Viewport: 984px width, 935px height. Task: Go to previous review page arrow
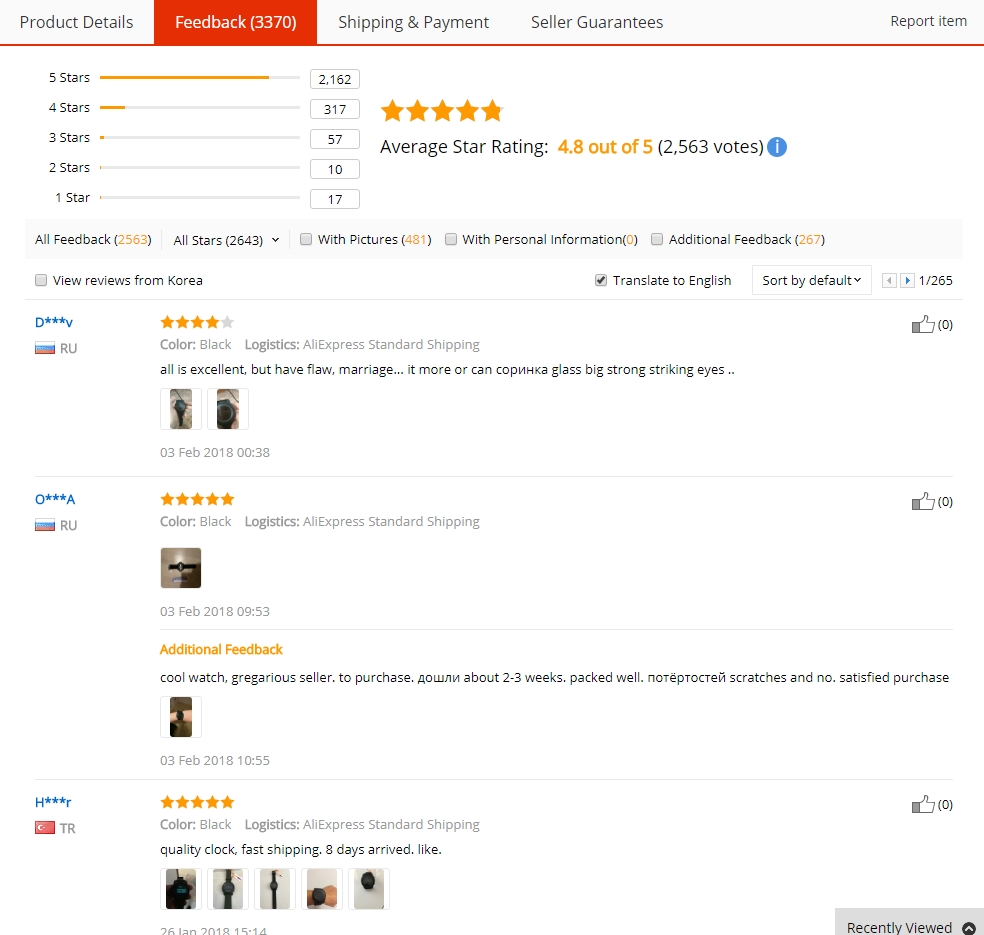click(x=889, y=281)
